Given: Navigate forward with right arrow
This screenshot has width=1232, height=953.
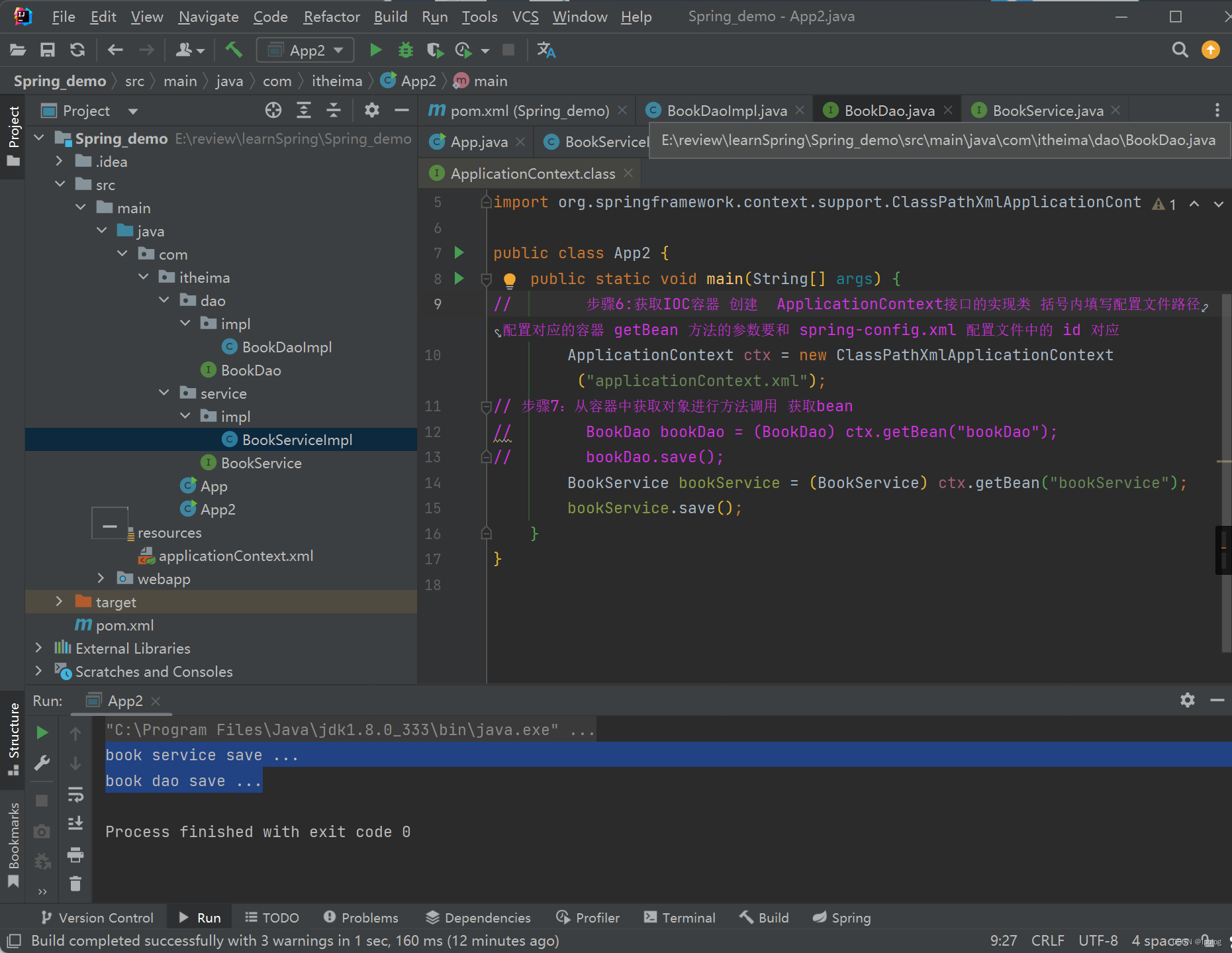Looking at the screenshot, I should [146, 50].
